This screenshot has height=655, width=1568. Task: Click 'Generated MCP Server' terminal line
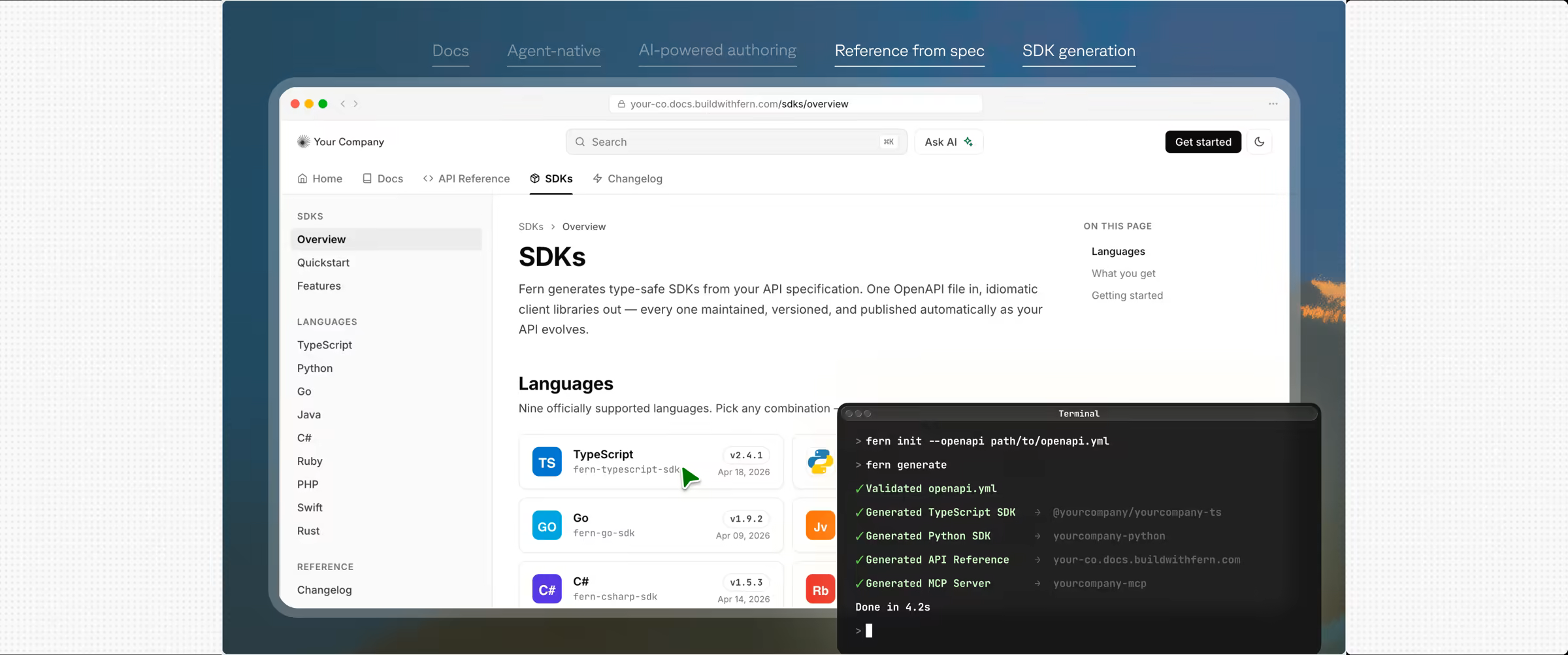pyautogui.click(x=923, y=583)
